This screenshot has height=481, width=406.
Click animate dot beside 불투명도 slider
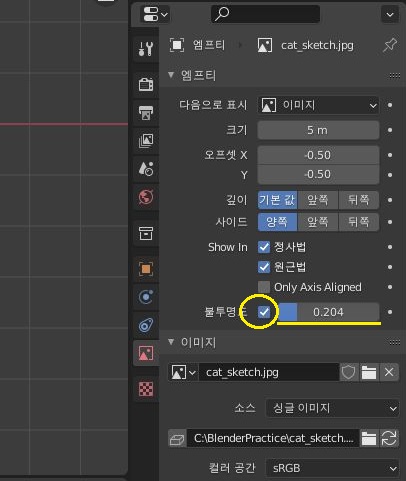(x=390, y=312)
